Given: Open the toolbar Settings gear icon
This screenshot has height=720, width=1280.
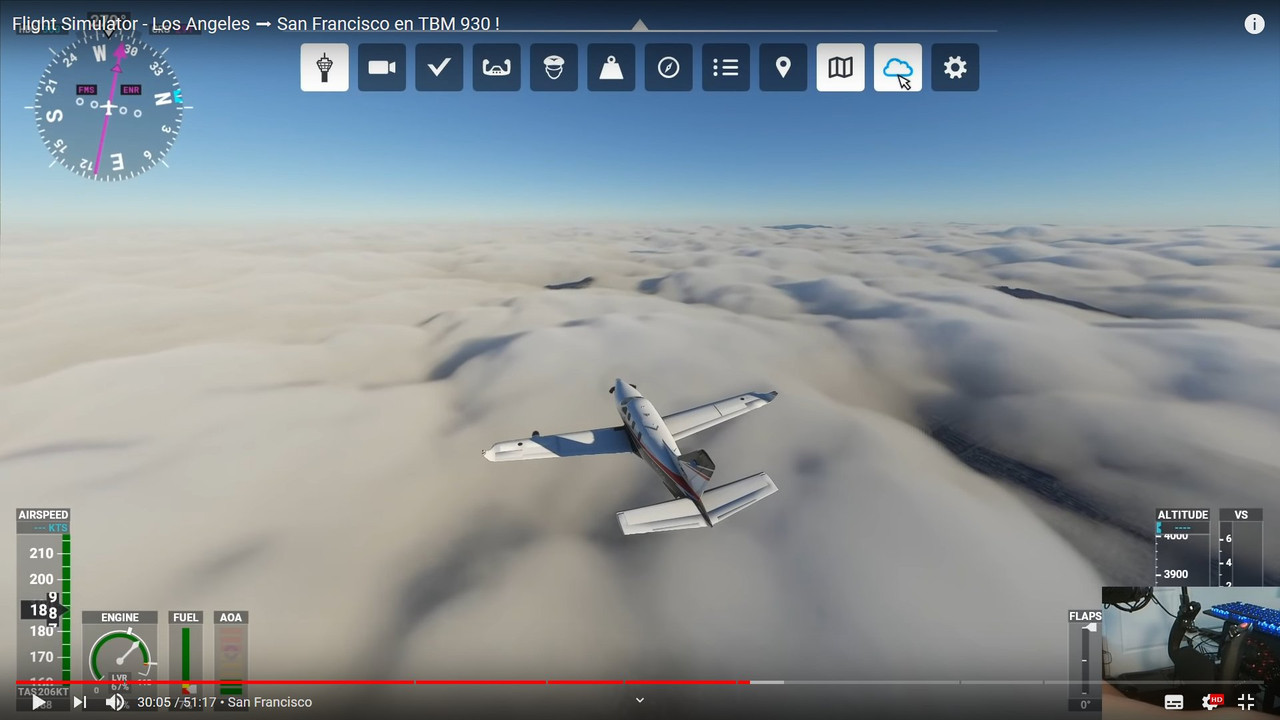Looking at the screenshot, I should (955, 68).
